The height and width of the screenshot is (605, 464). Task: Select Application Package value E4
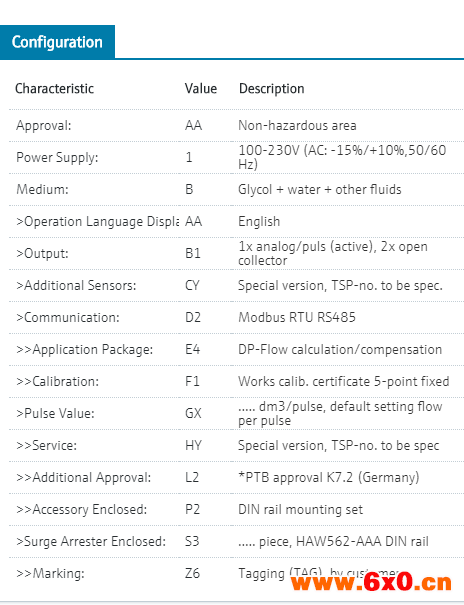(192, 350)
